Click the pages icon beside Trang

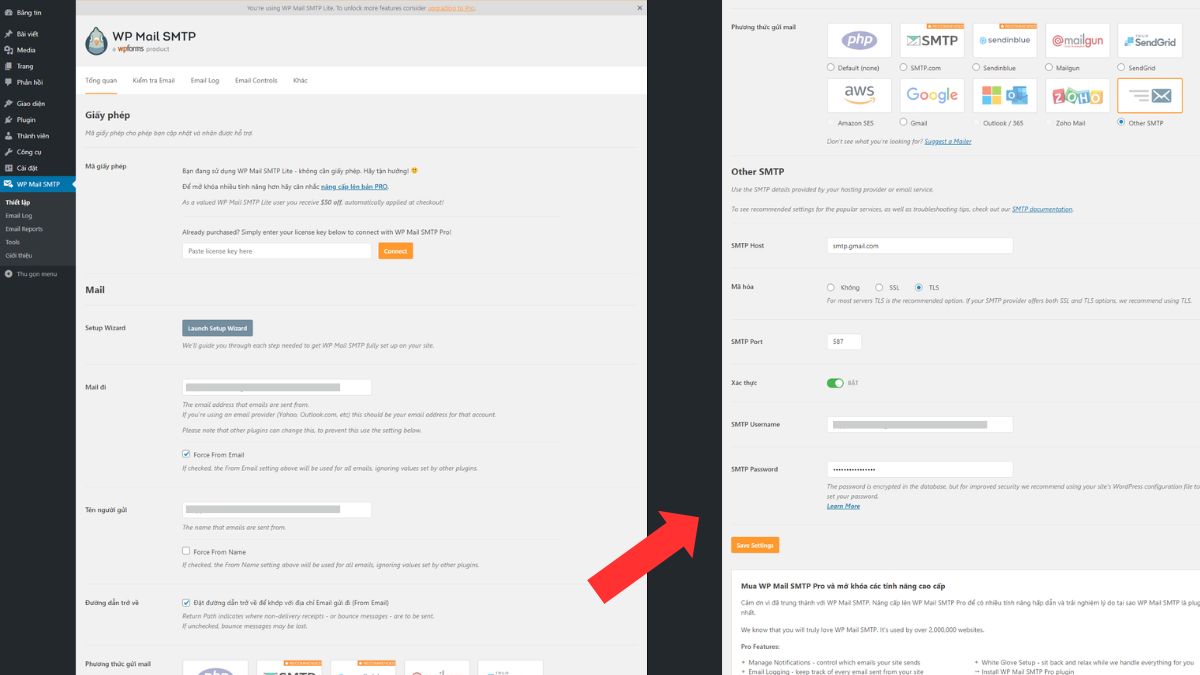pos(8,66)
